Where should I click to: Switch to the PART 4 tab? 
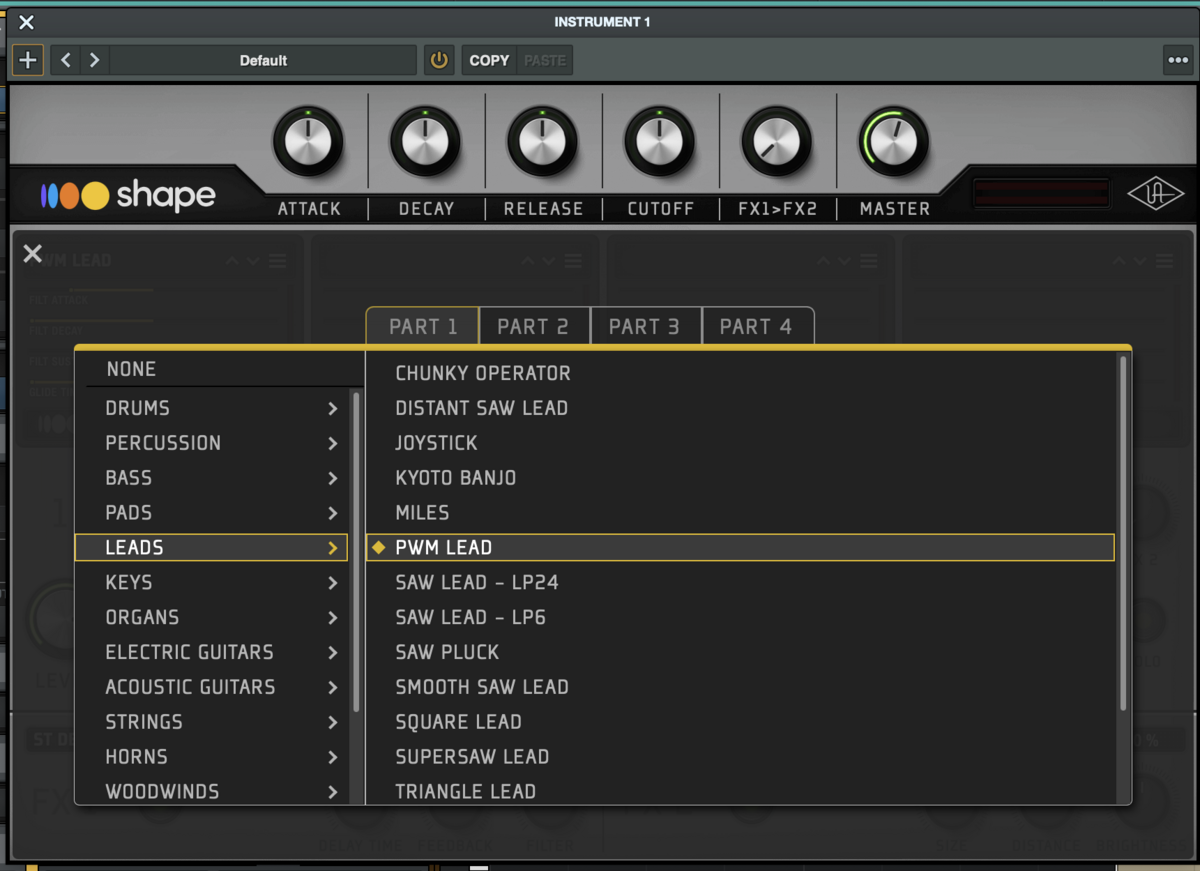(757, 326)
